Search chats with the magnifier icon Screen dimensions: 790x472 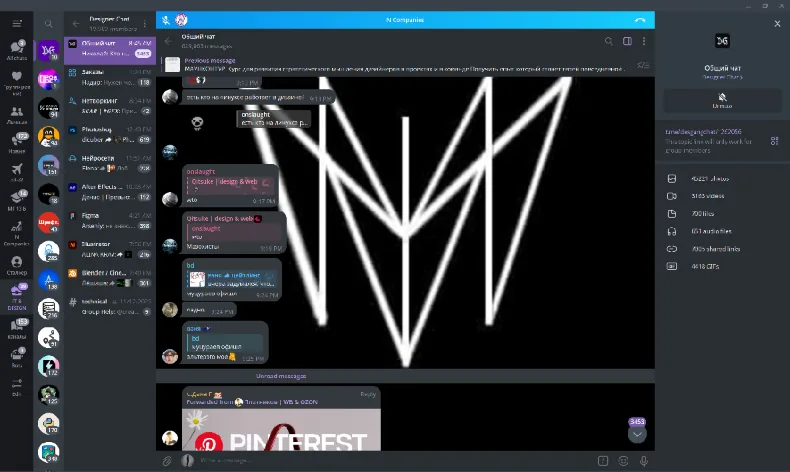(48, 24)
